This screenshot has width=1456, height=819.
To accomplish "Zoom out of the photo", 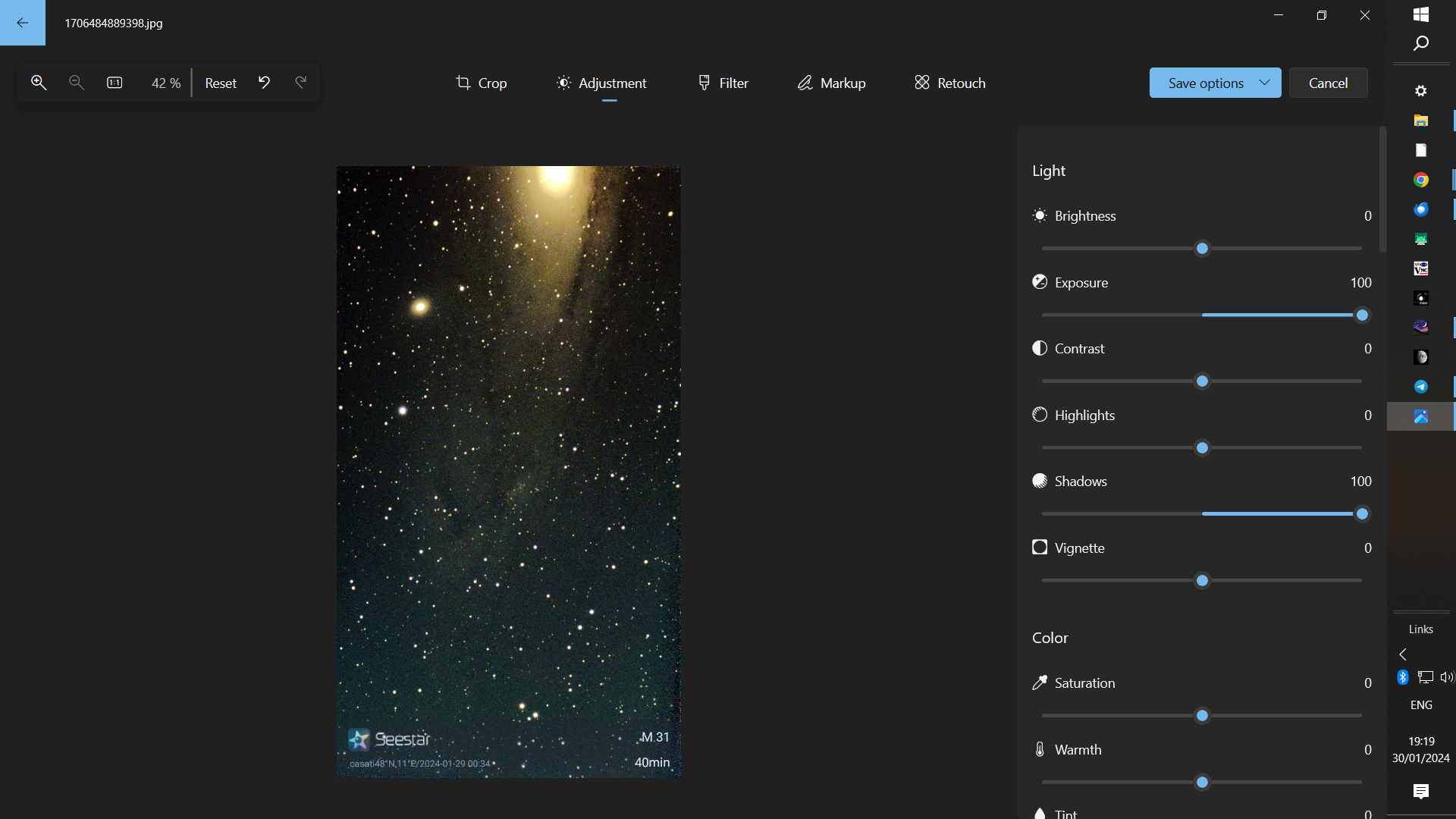I will point(77,83).
